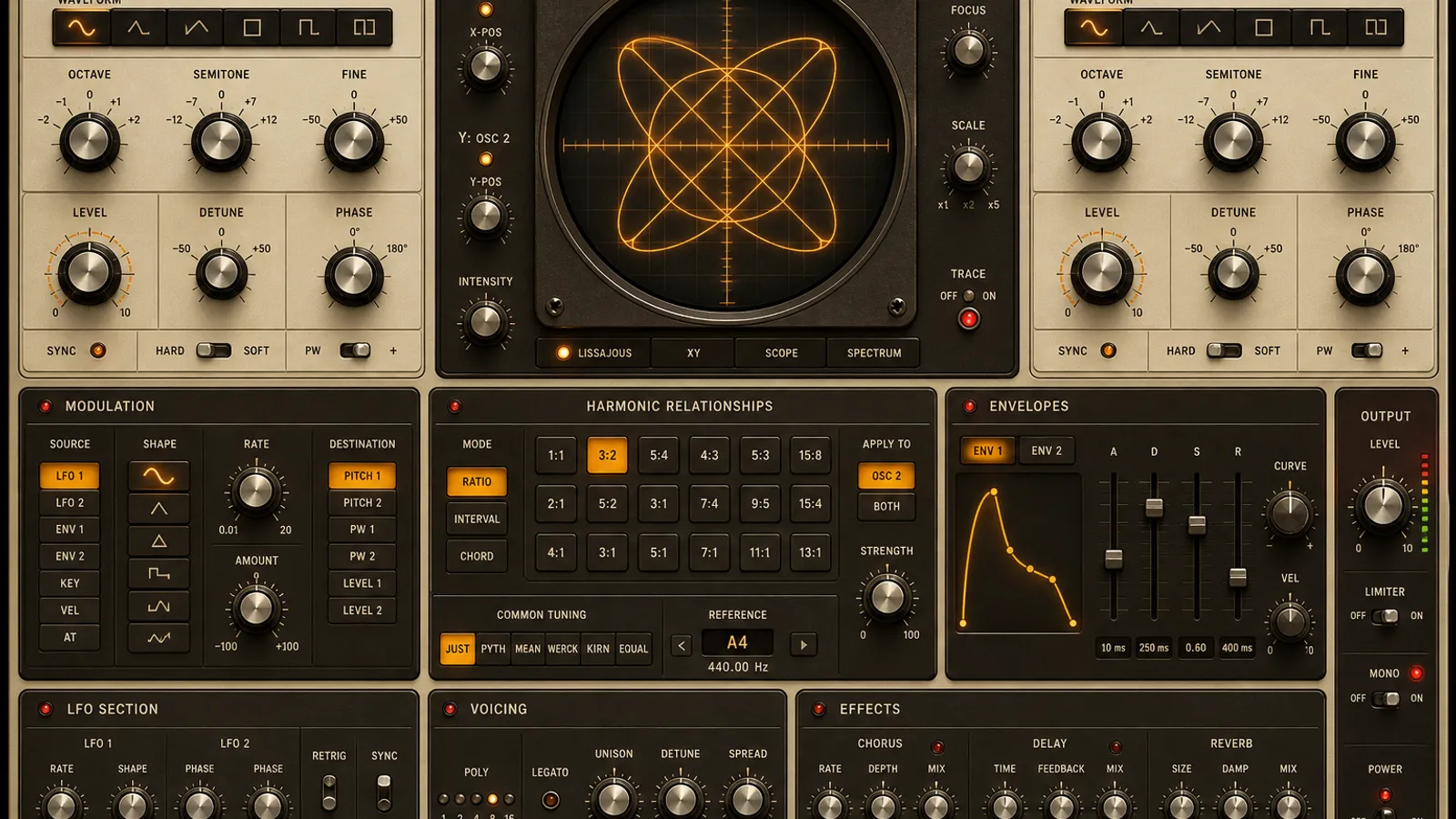The image size is (1456, 819).
Task: Toggle the Envelopes section power LED
Action: [970, 406]
